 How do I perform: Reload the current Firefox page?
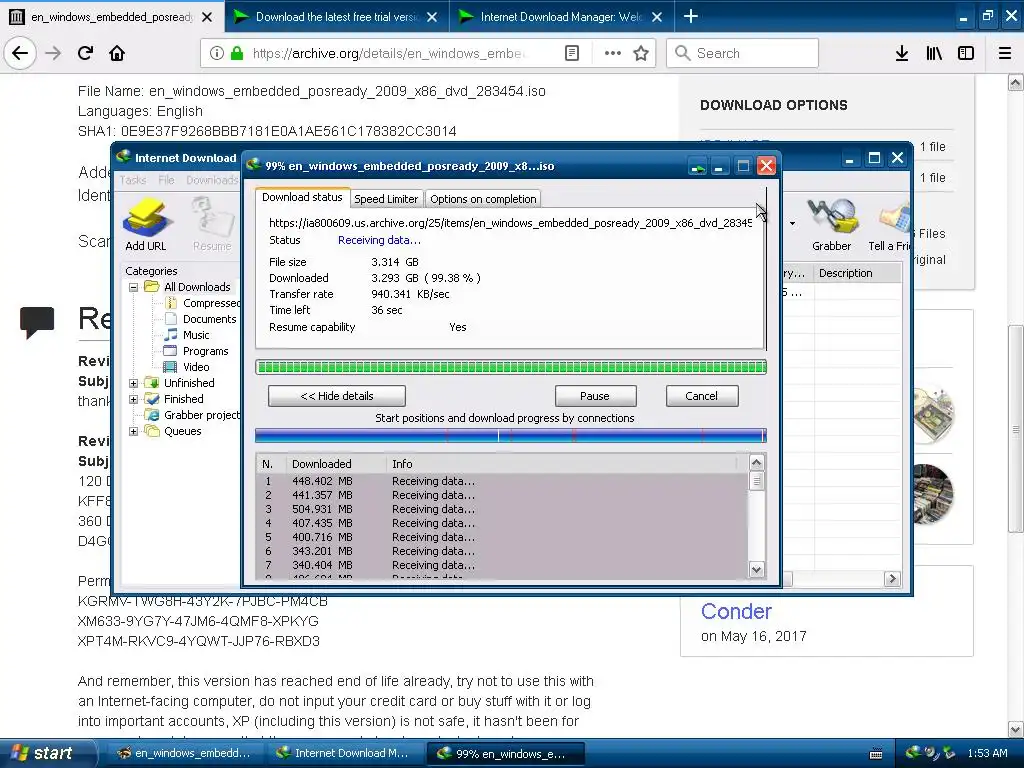(x=86, y=53)
